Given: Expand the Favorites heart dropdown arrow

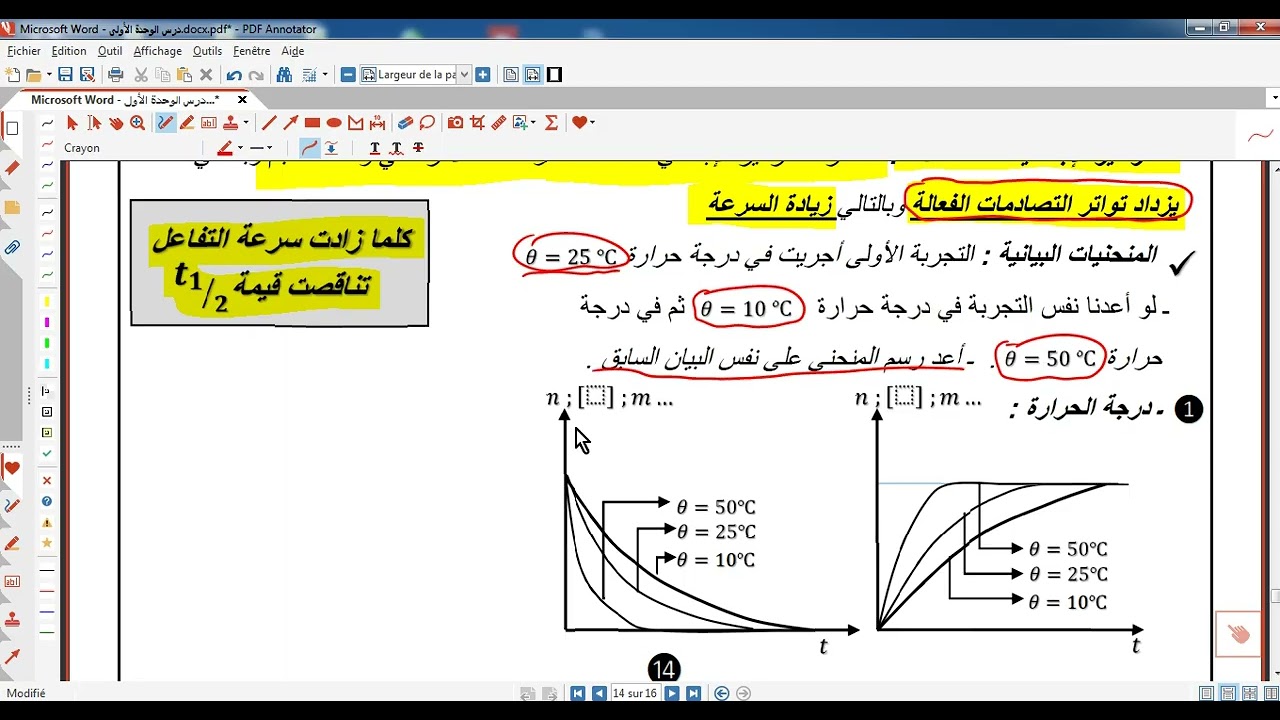Looking at the screenshot, I should point(592,123).
